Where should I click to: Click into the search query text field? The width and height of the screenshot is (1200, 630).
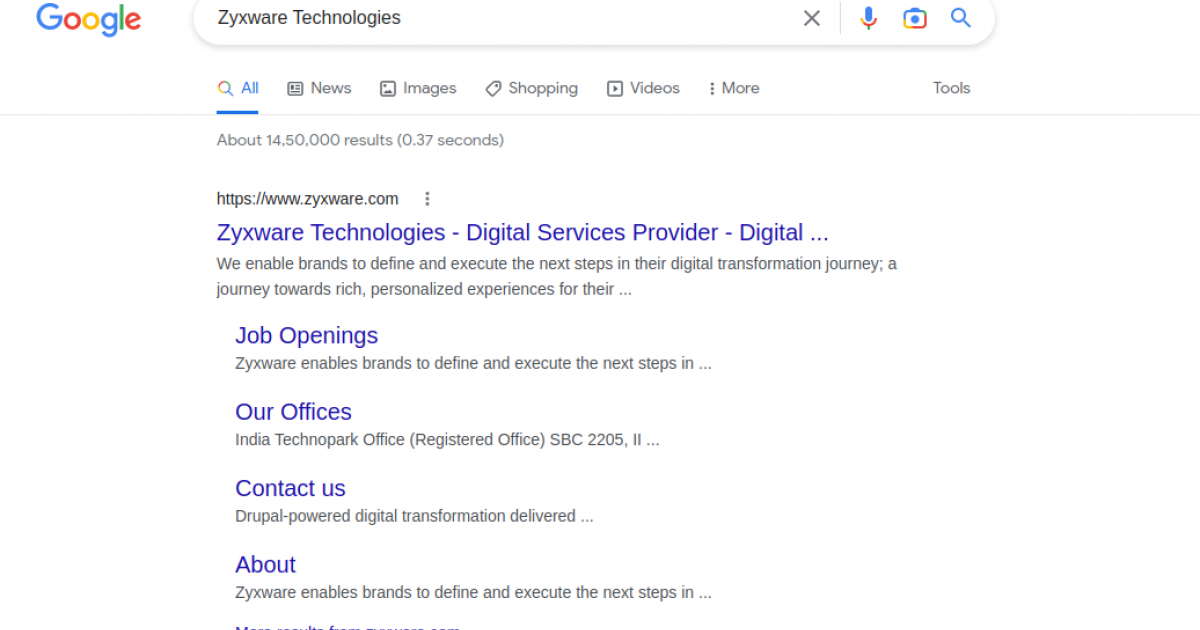pos(500,18)
